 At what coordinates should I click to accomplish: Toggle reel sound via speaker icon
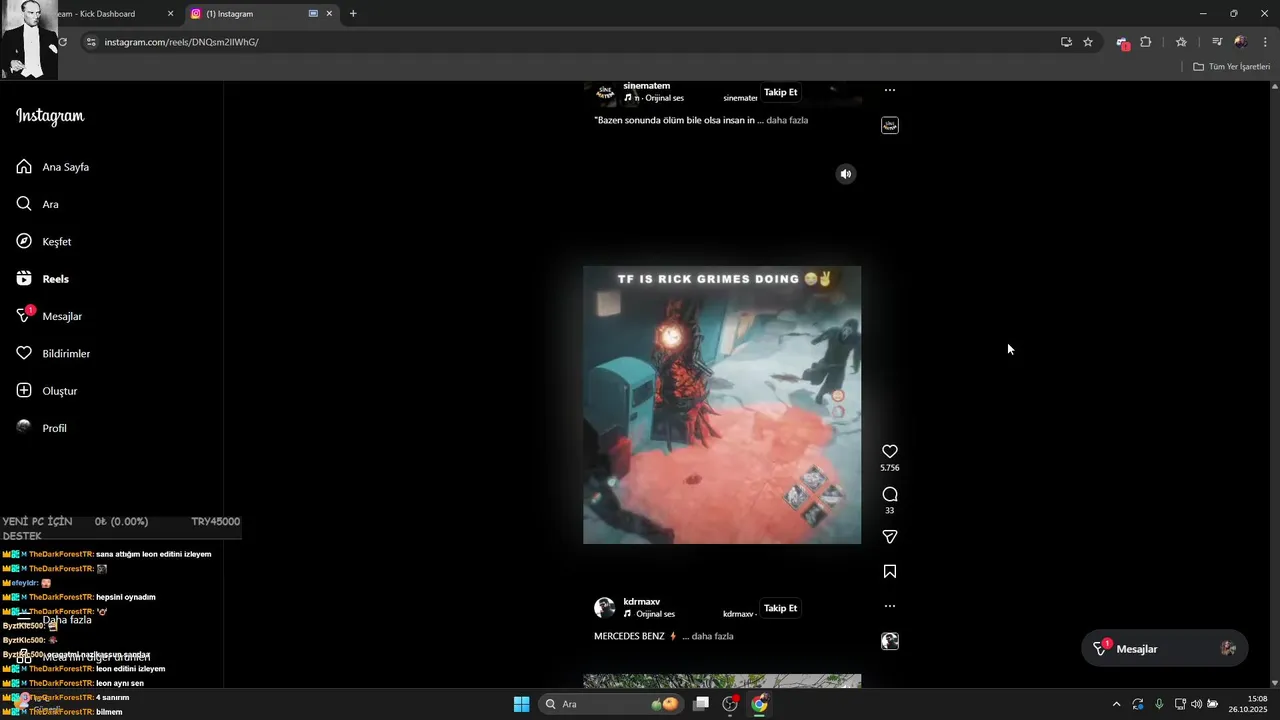click(846, 174)
